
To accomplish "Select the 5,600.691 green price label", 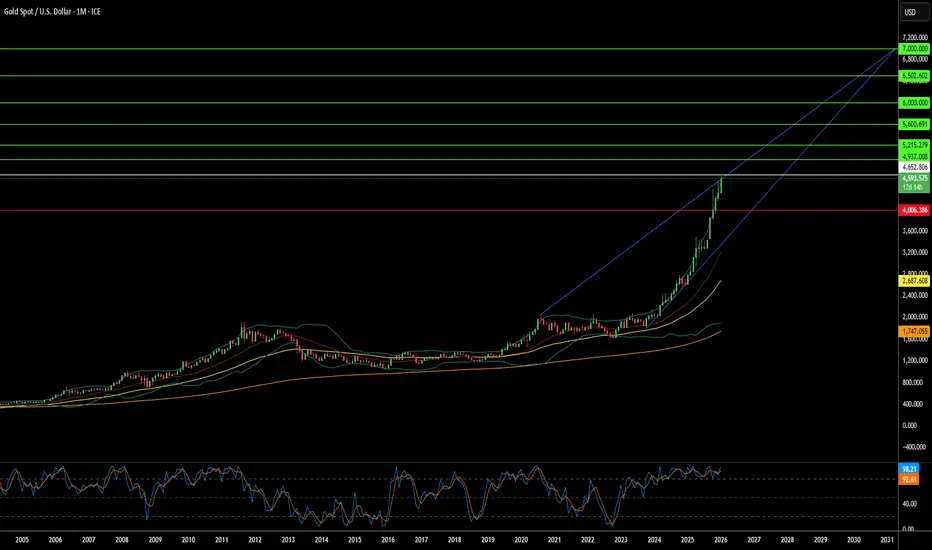I will click(915, 124).
